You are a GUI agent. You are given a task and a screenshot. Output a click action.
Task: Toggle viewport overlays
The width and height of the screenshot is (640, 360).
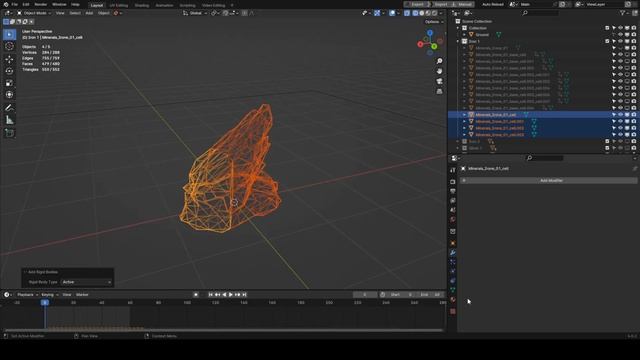[392, 13]
